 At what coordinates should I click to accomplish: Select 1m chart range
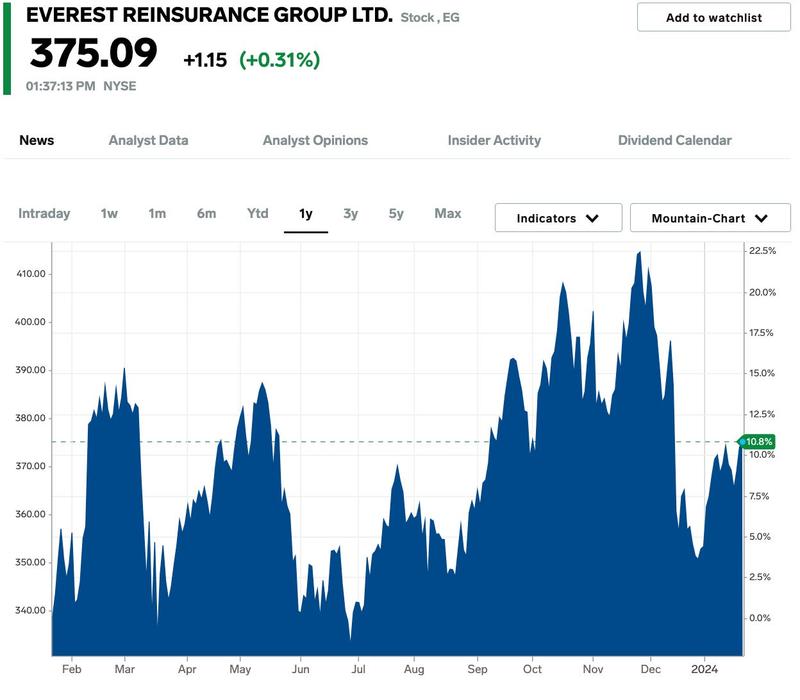(157, 213)
